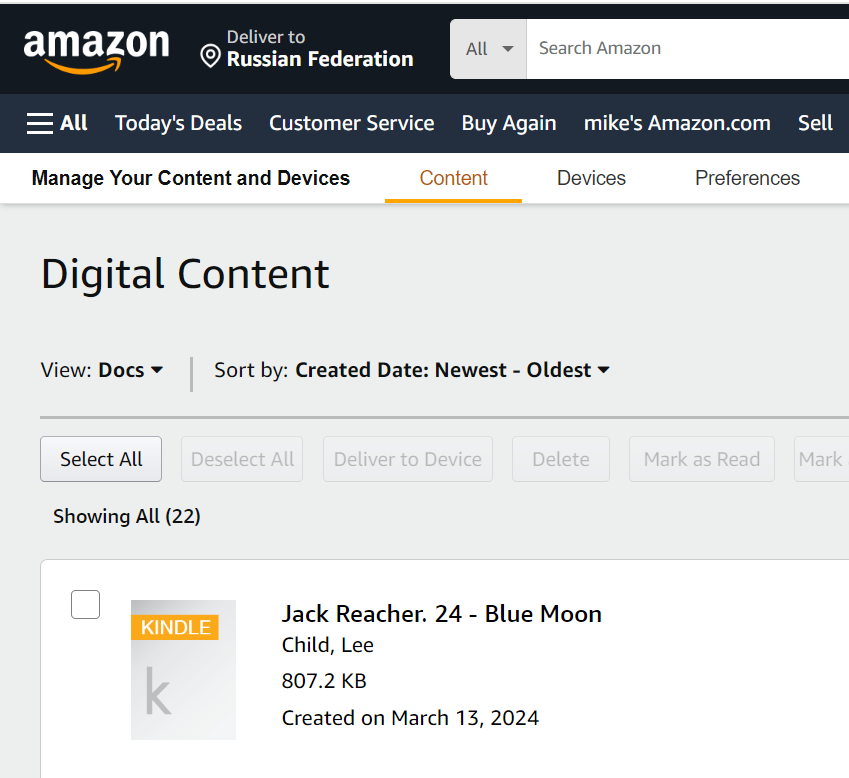Click the delivery location pin icon

coord(210,56)
